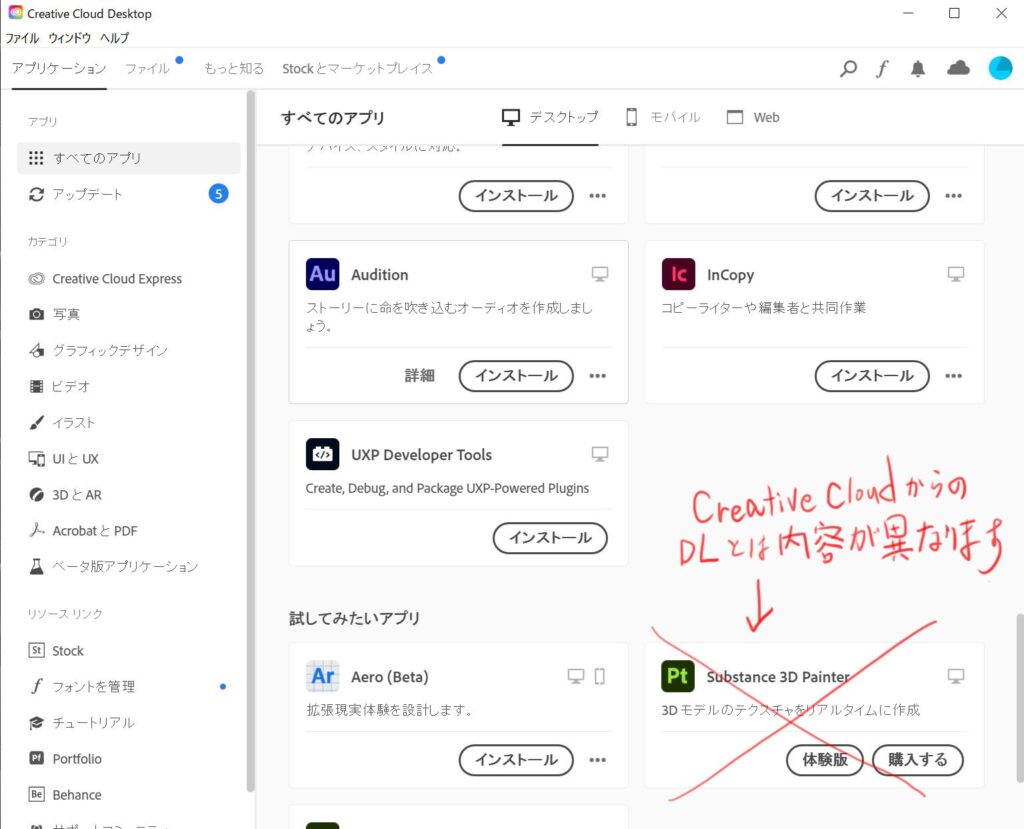Image resolution: width=1024 pixels, height=829 pixels.
Task: Open 詳細 for Audition
Action: (419, 376)
